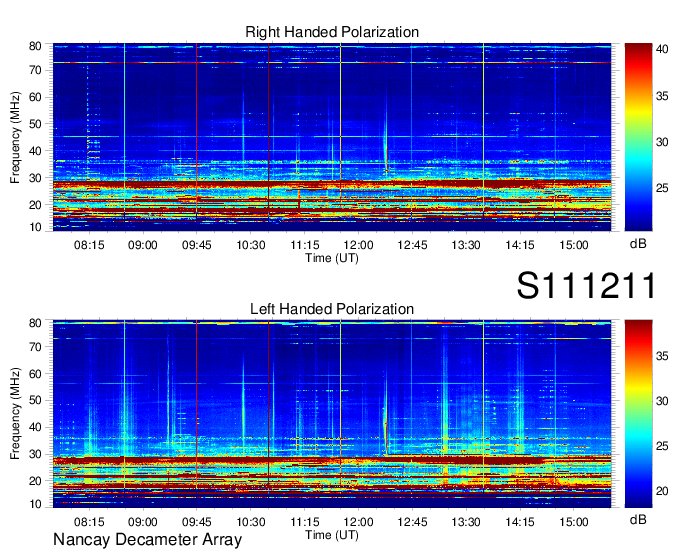Screen dimensions: 680x552
Task: Click the dB label under the bottom color bar
Action: [638, 519]
